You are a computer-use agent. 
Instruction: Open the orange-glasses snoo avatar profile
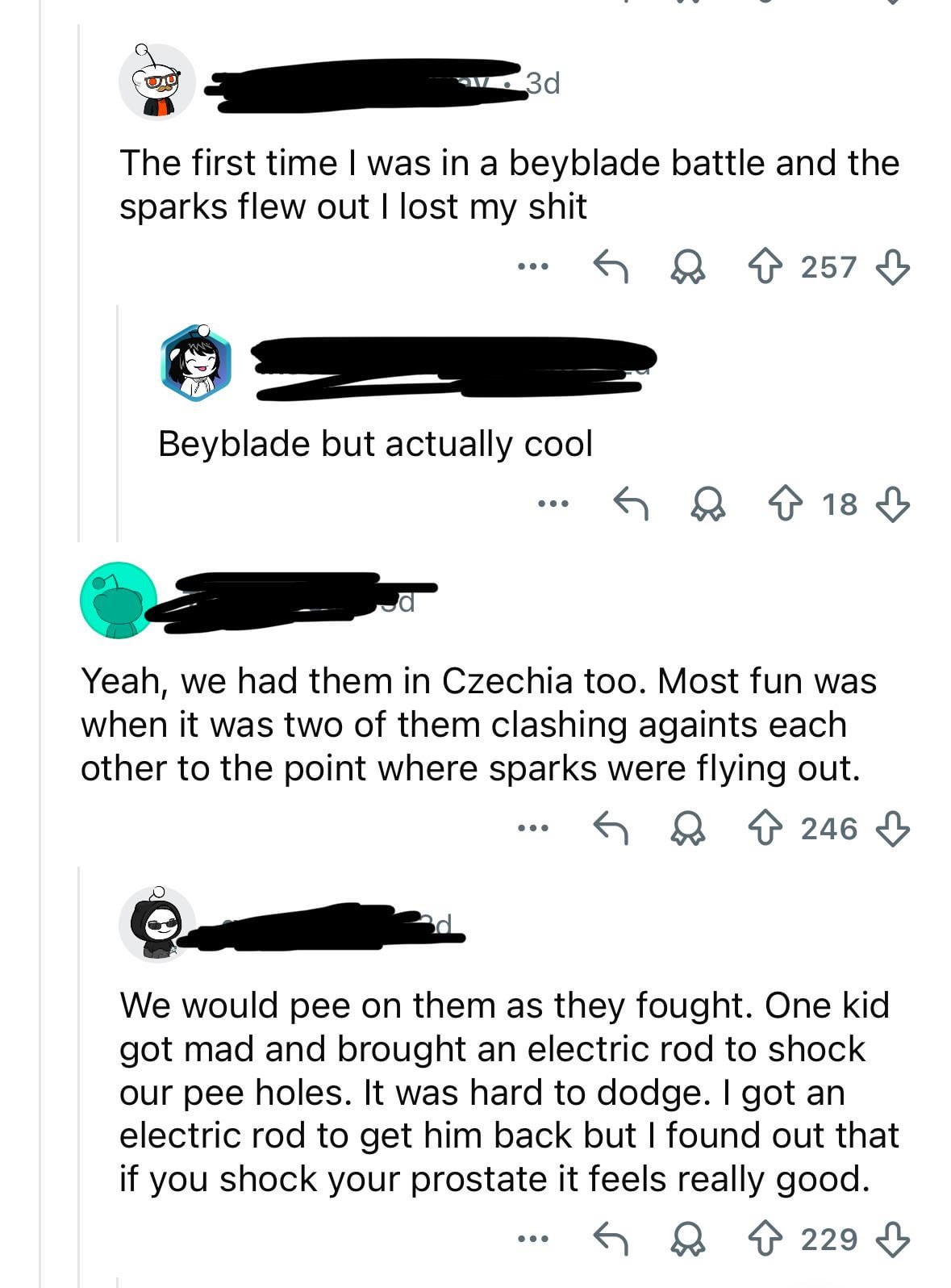click(x=157, y=82)
